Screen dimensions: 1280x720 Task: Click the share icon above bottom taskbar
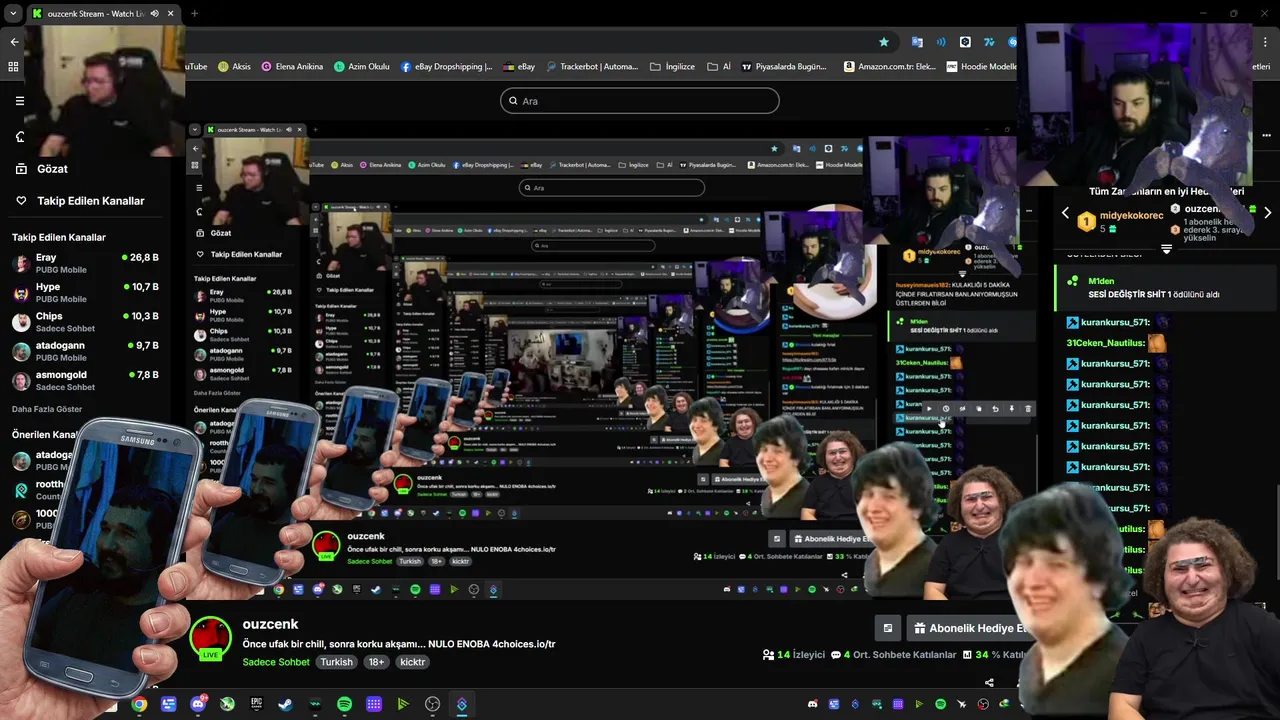(989, 683)
